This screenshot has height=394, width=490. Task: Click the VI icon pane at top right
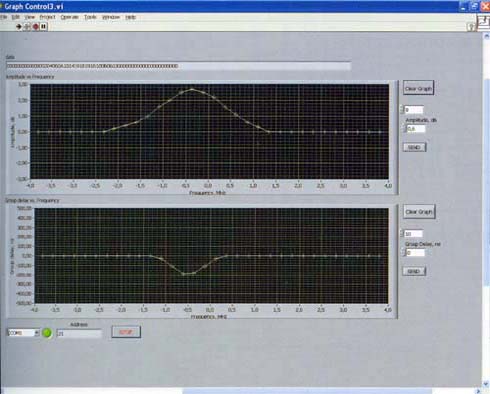coord(484,21)
